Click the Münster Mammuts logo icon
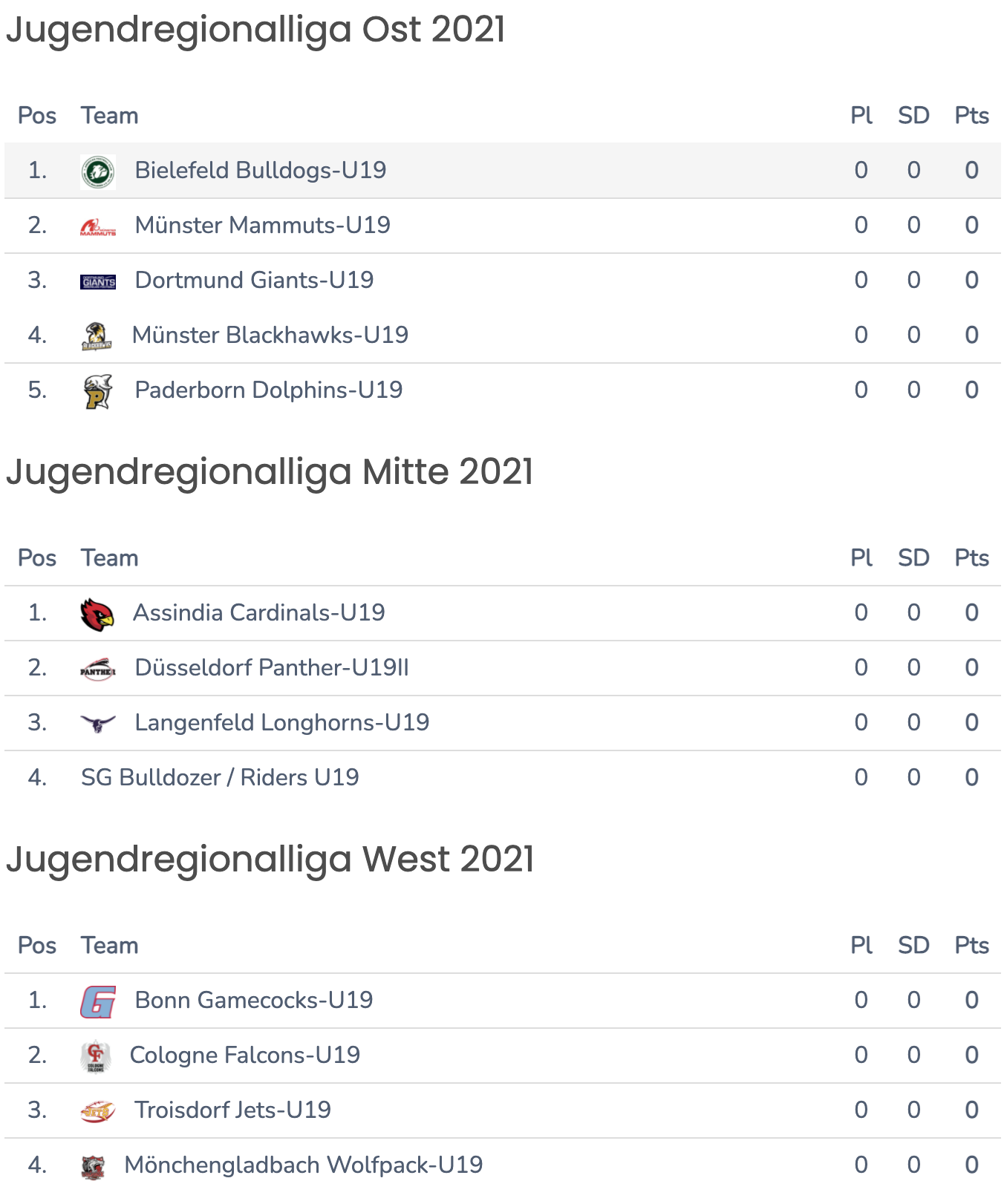The image size is (1007, 1204). pos(98,226)
